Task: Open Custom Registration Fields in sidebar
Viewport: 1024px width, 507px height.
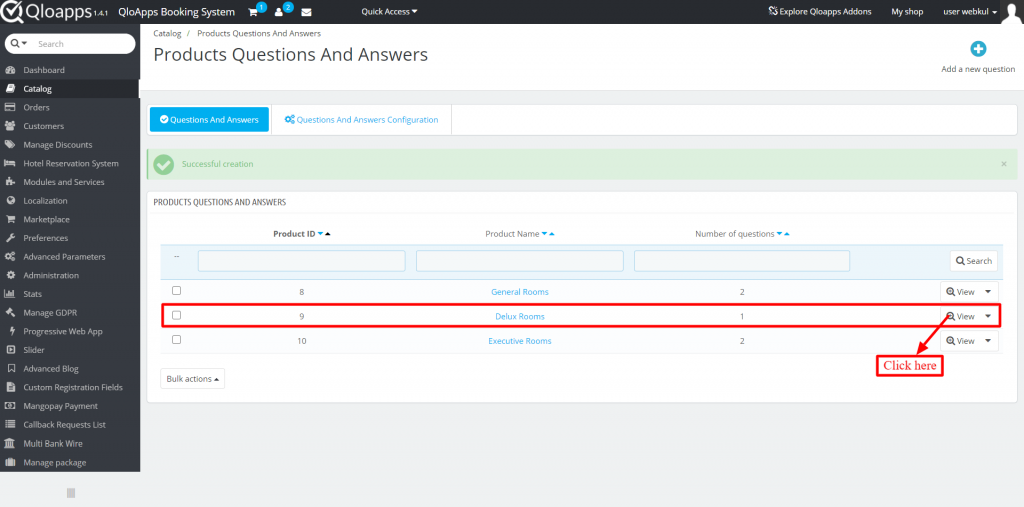Action: tap(72, 387)
